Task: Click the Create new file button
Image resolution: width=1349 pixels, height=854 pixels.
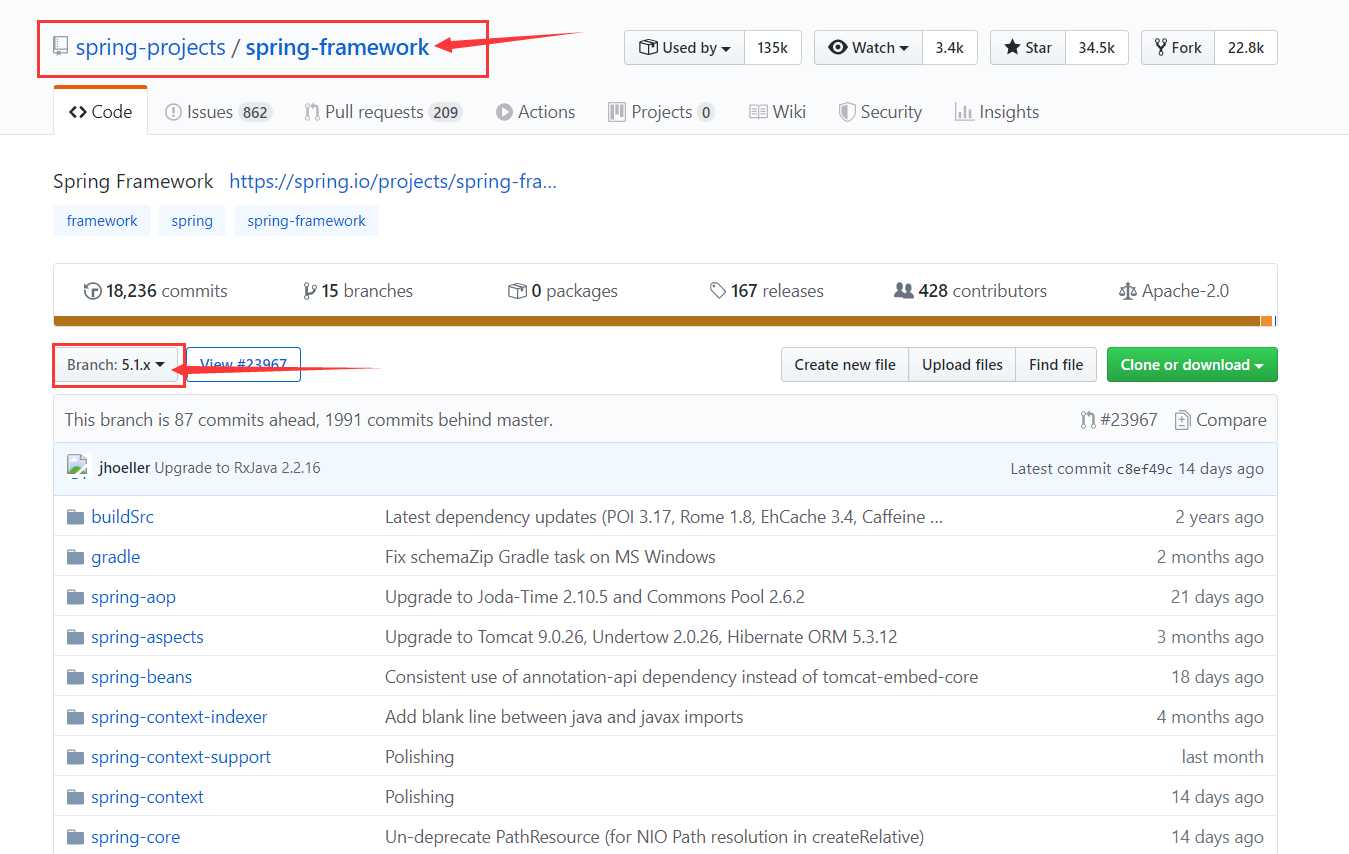Action: click(x=845, y=365)
